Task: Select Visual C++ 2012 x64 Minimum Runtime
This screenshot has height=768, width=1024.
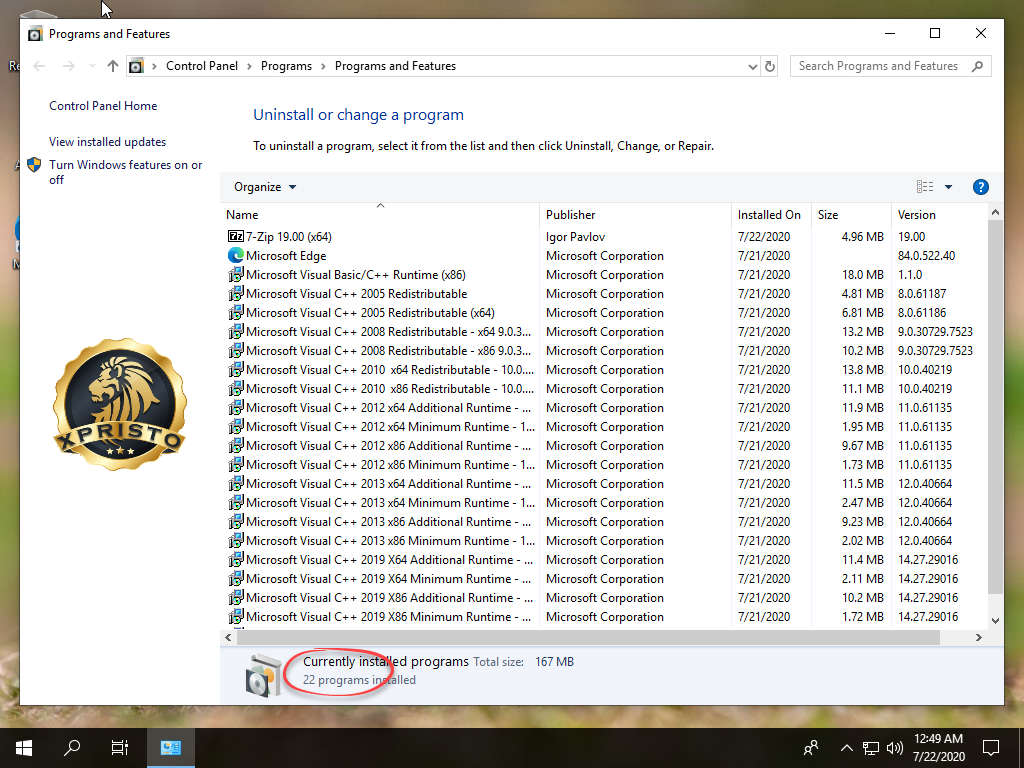Action: 605,426
